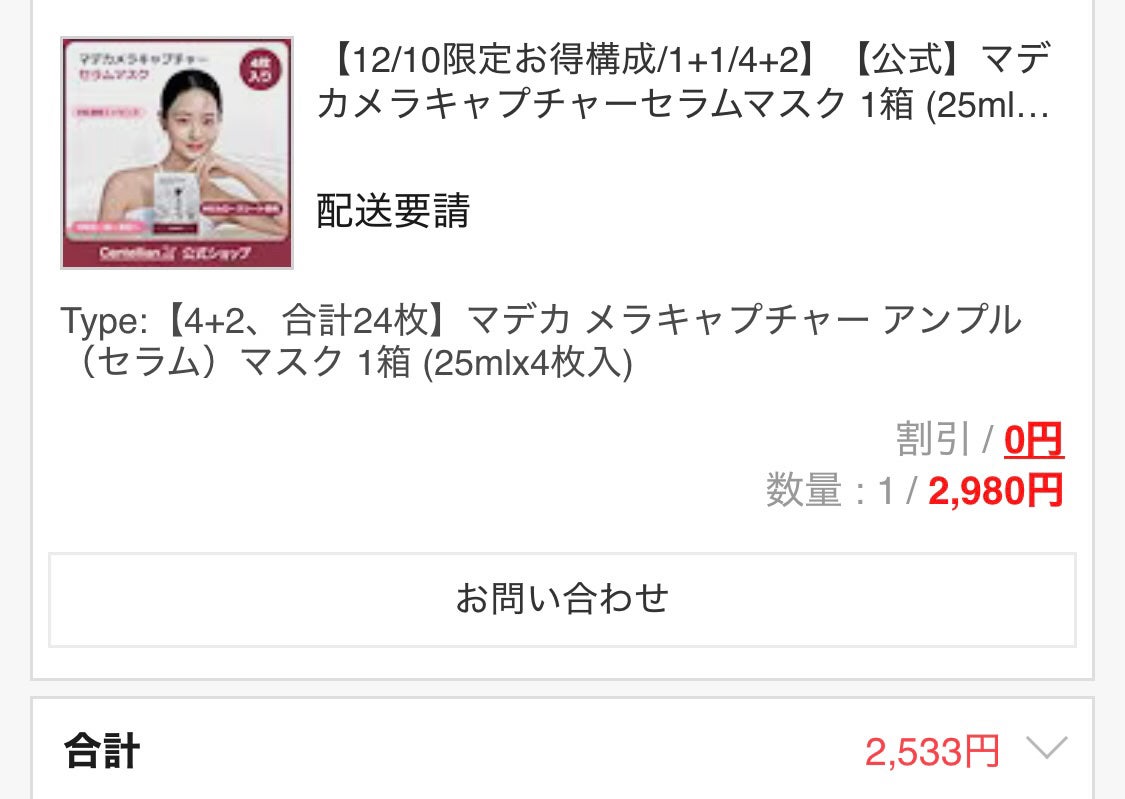1125x799 pixels.
Task: Select the Type: 【4+2、合計24枚】 option description
Action: pos(540,341)
